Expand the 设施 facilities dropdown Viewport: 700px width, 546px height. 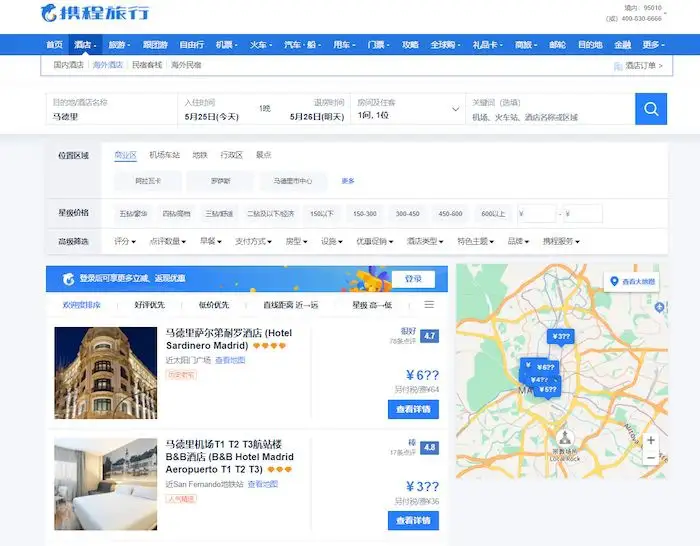click(332, 242)
